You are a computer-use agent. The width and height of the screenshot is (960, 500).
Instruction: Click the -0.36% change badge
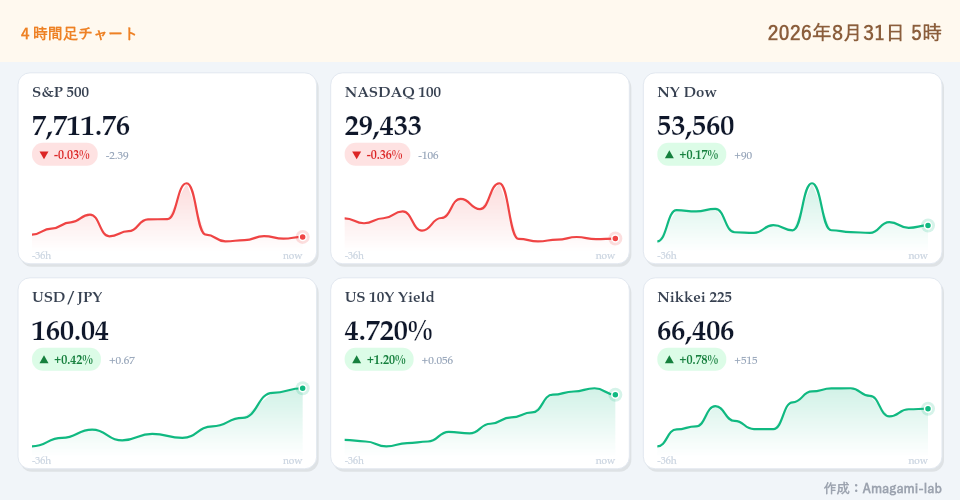[377, 155]
